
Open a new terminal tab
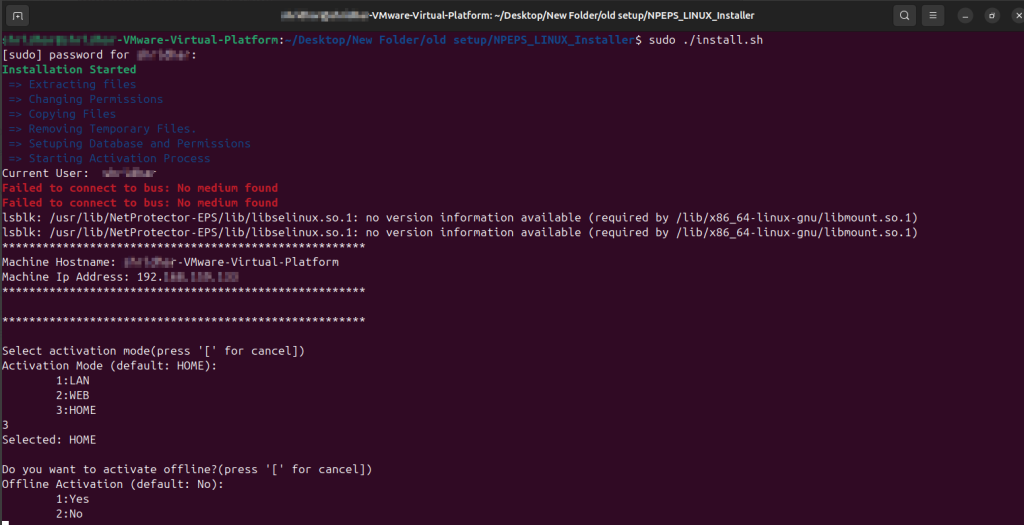tap(19, 15)
